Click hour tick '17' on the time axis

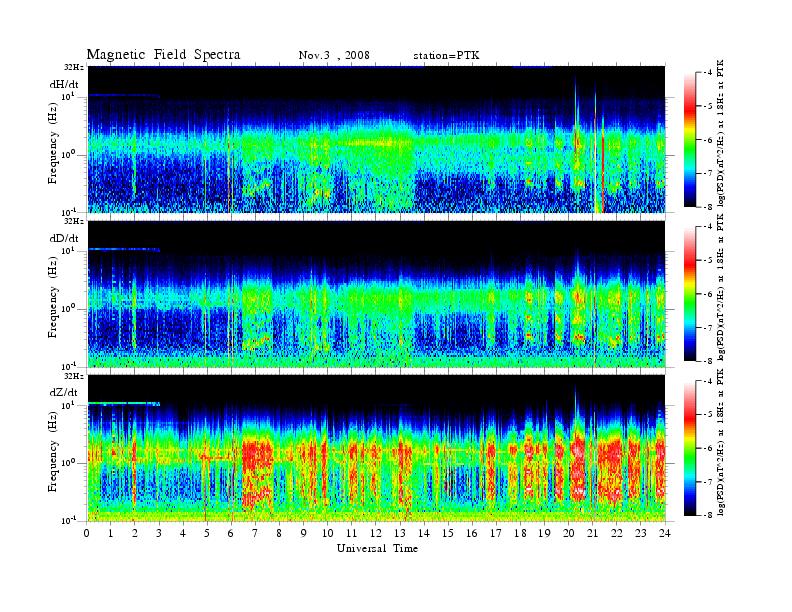click(496, 533)
